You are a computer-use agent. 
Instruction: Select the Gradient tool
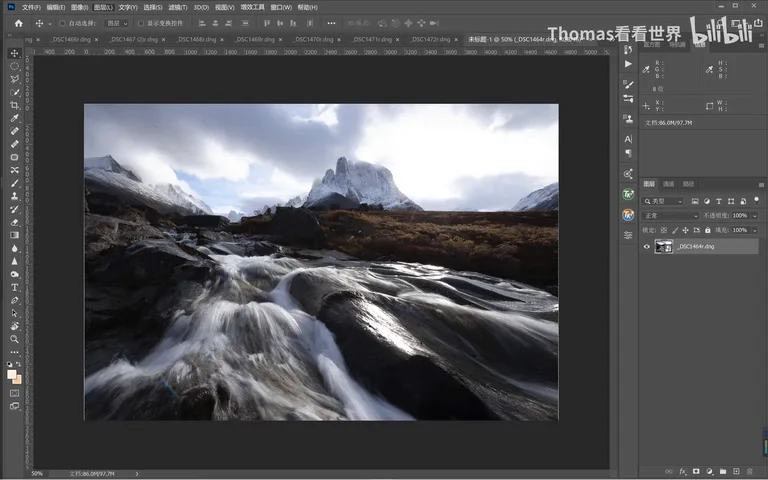click(x=15, y=235)
